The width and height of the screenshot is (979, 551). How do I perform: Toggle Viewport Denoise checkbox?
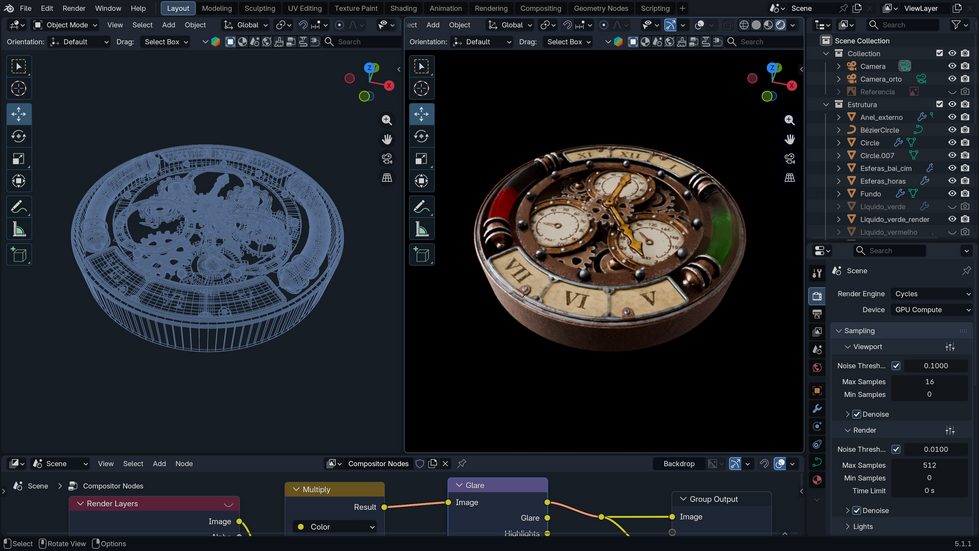[x=857, y=414]
